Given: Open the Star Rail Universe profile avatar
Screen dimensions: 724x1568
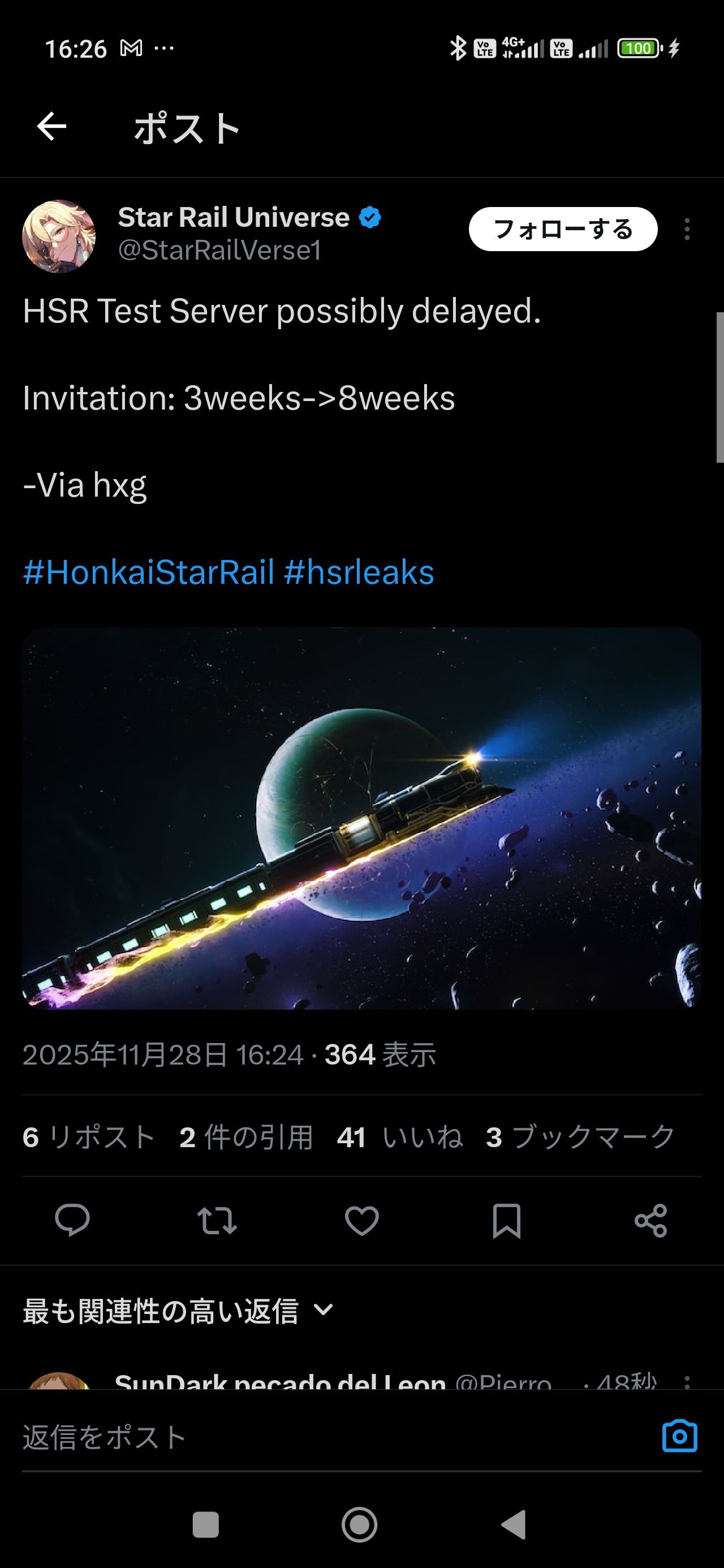Looking at the screenshot, I should (x=59, y=236).
